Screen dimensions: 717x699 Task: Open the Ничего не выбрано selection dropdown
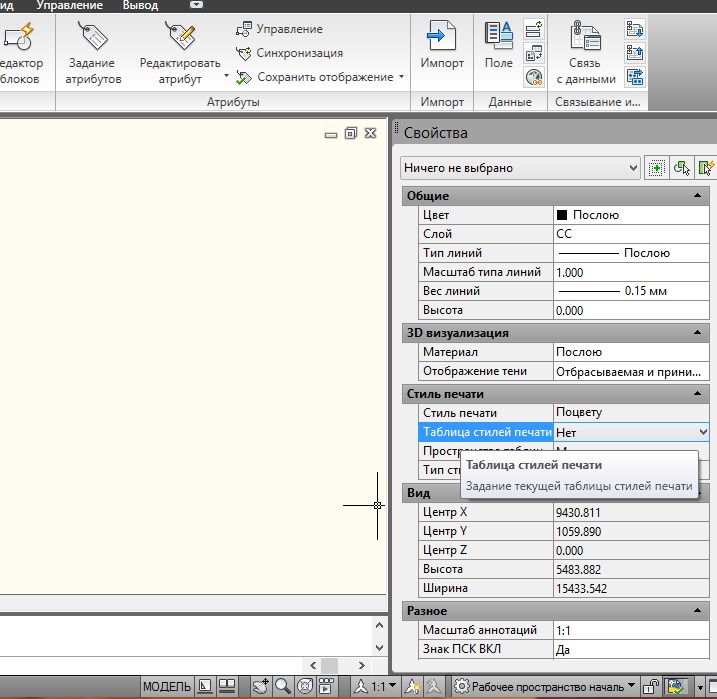click(x=520, y=168)
